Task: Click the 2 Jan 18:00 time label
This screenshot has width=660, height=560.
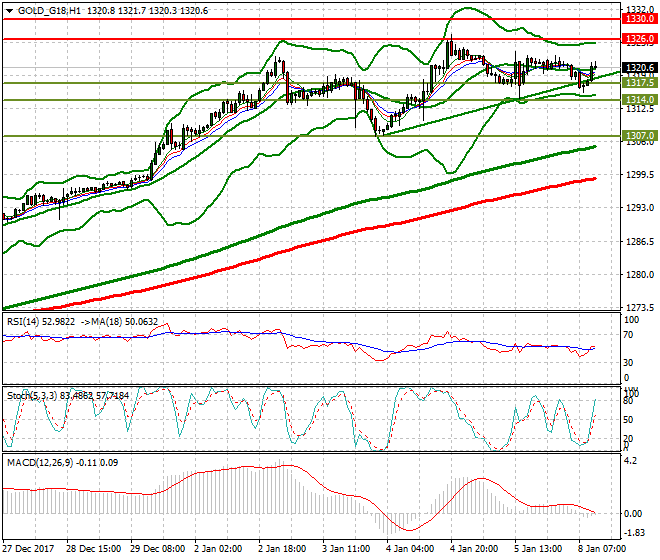Action: click(282, 549)
